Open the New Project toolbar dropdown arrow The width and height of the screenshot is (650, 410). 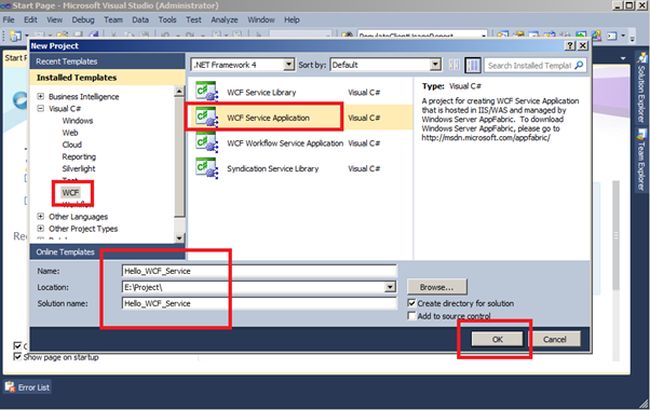(27, 36)
